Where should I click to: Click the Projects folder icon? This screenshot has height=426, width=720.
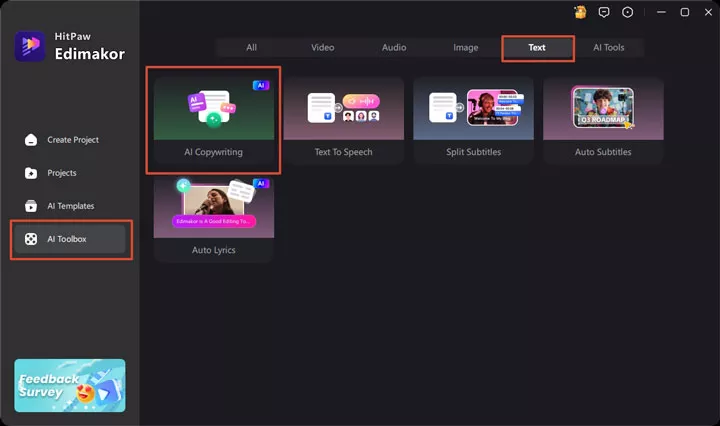(x=31, y=173)
